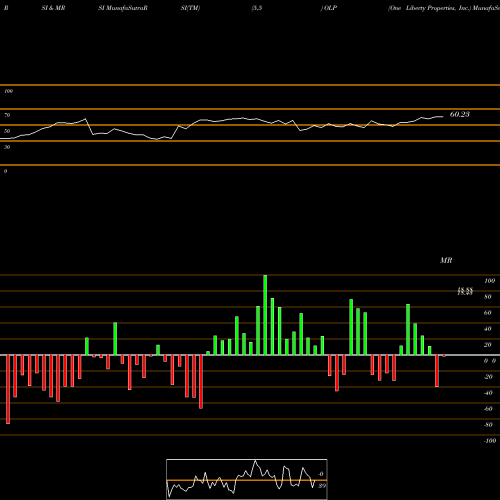The width and height of the screenshot is (500, 500).
Task: Click the RSI axis label 100
Action: pos(8,91)
